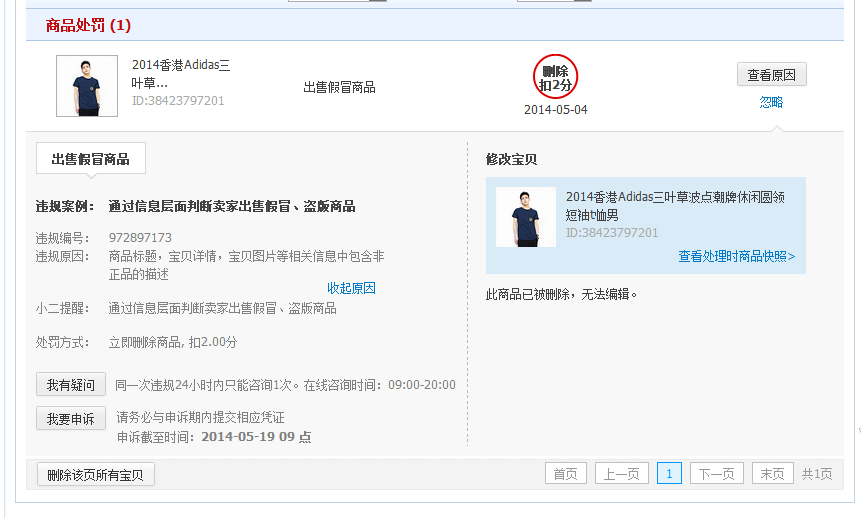Open truncated product title 2014香港Adidas三叶草
Viewport: 861px width, 518px height.
pyautogui.click(x=181, y=74)
